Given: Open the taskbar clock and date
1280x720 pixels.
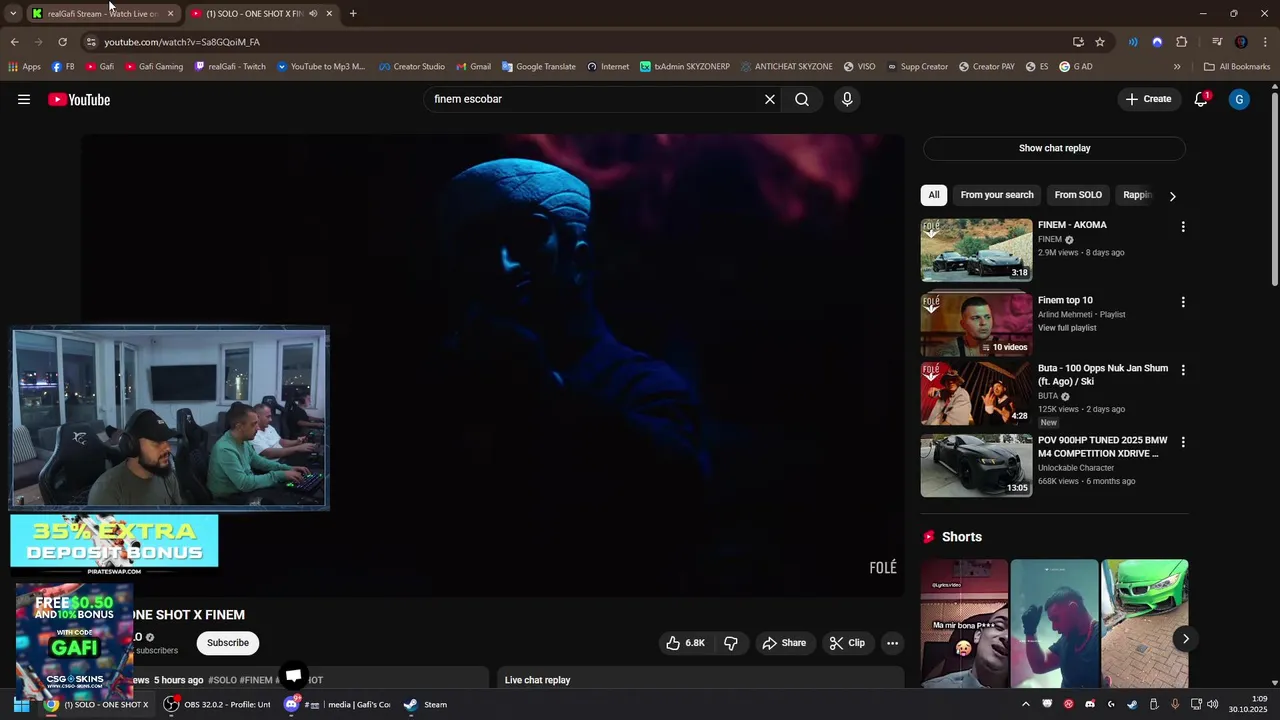Looking at the screenshot, I should pos(1248,704).
